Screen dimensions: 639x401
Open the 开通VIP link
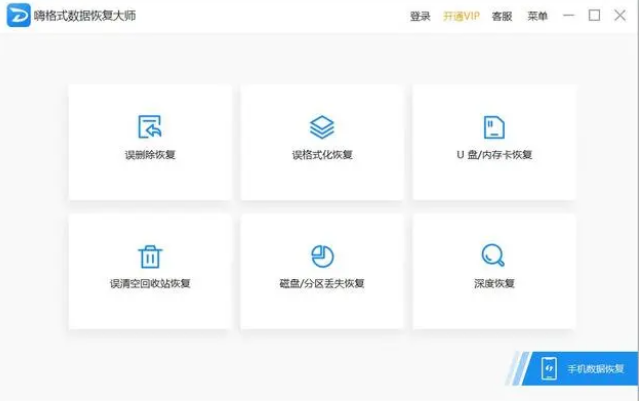(x=461, y=16)
